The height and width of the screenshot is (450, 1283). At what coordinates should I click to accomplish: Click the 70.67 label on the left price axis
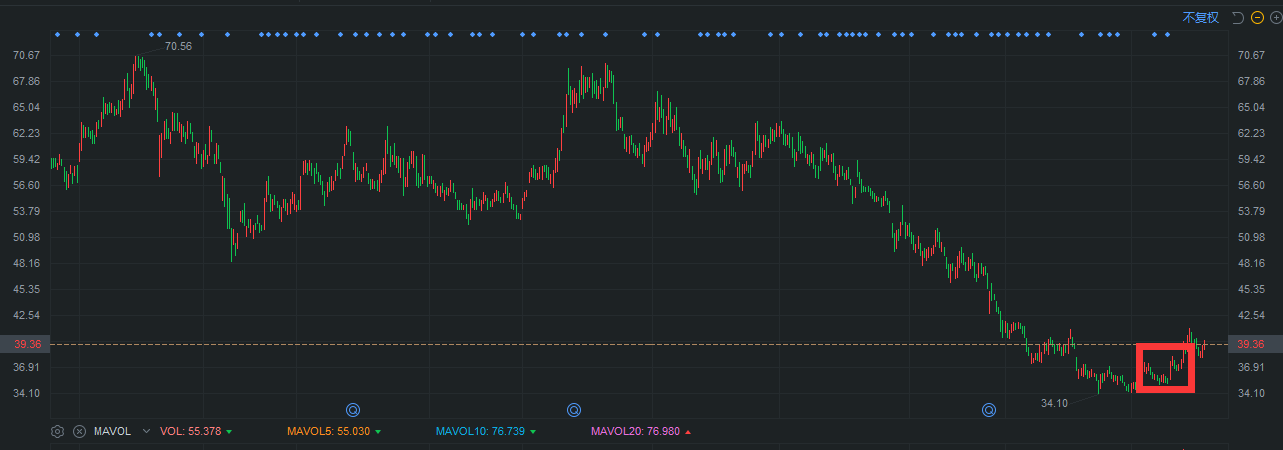pyautogui.click(x=27, y=55)
